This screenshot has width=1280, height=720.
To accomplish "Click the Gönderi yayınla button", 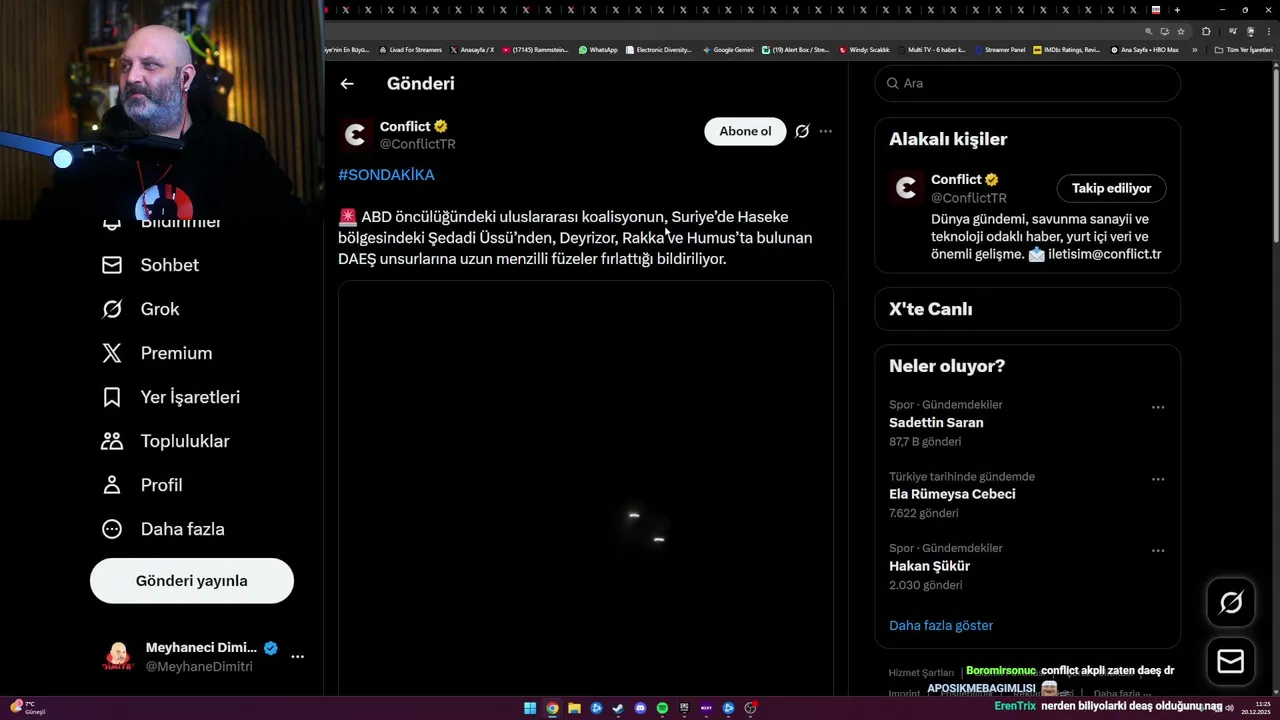I will coord(192,581).
